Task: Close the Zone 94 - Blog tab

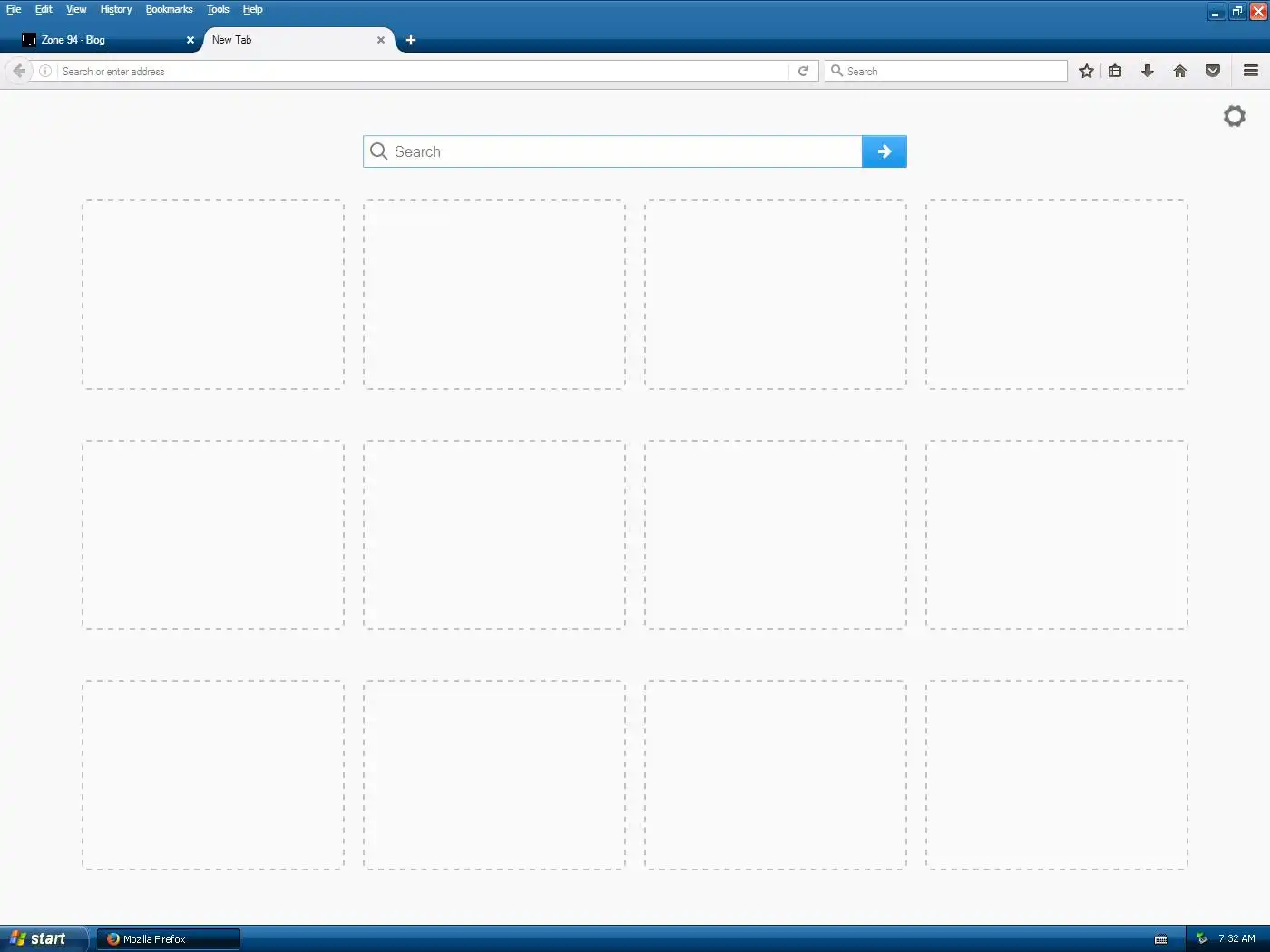Action: 190,40
